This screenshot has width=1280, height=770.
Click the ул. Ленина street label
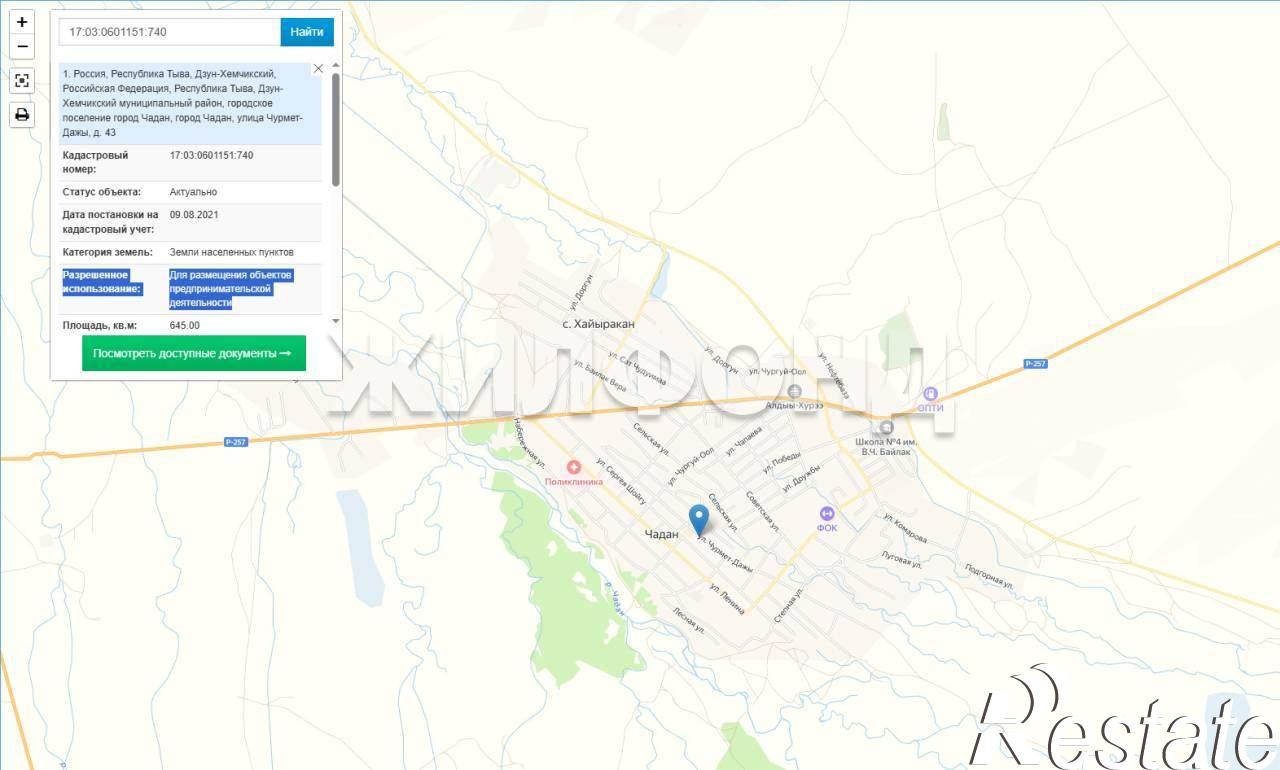click(x=727, y=598)
